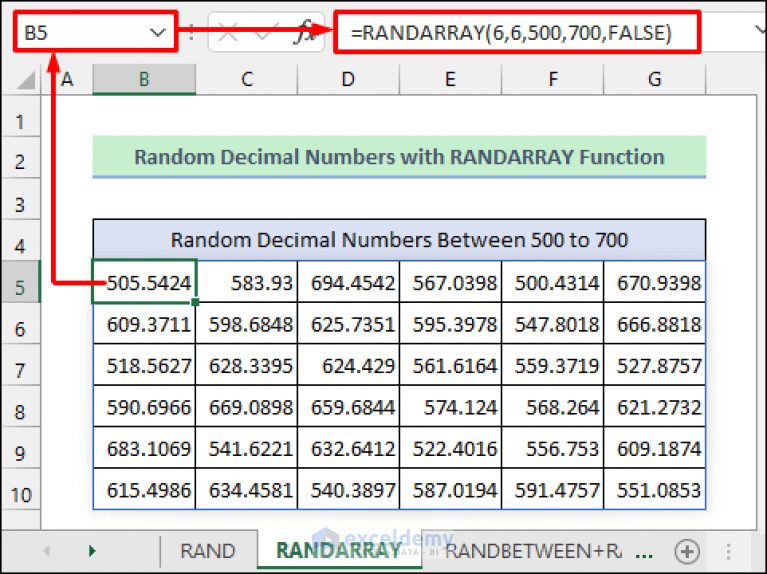767x574 pixels.
Task: Click header 'Random Decimal Numbers Between 500 to 700'
Action: tap(399, 240)
